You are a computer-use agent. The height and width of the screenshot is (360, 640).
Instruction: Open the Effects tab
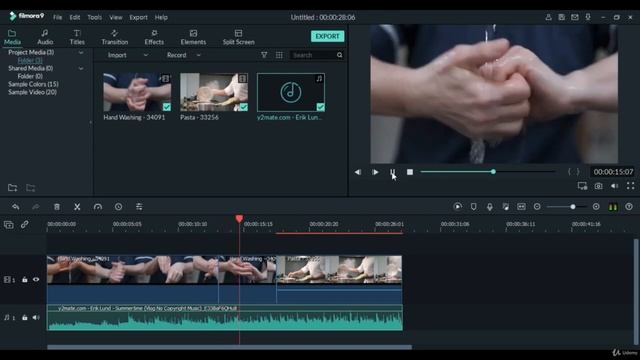(154, 37)
